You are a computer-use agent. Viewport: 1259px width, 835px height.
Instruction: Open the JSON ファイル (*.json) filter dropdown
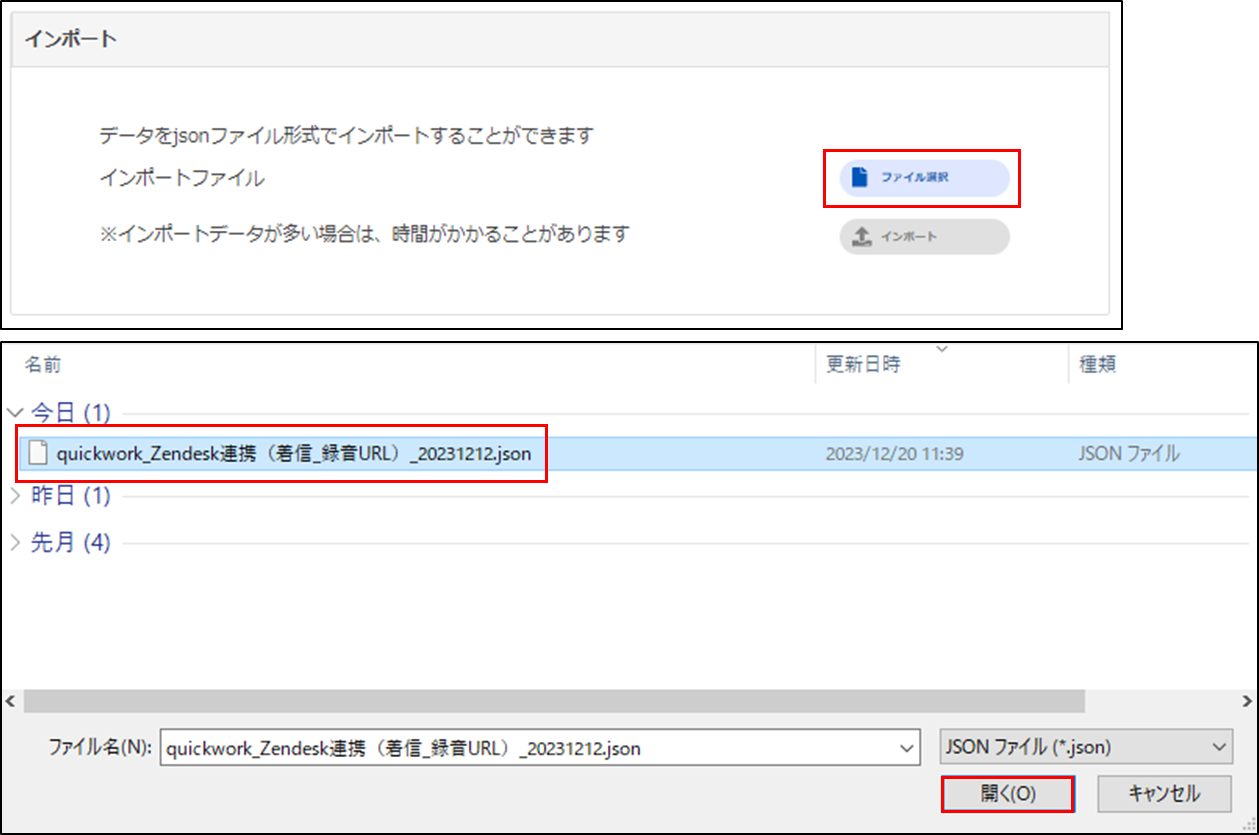(1086, 747)
